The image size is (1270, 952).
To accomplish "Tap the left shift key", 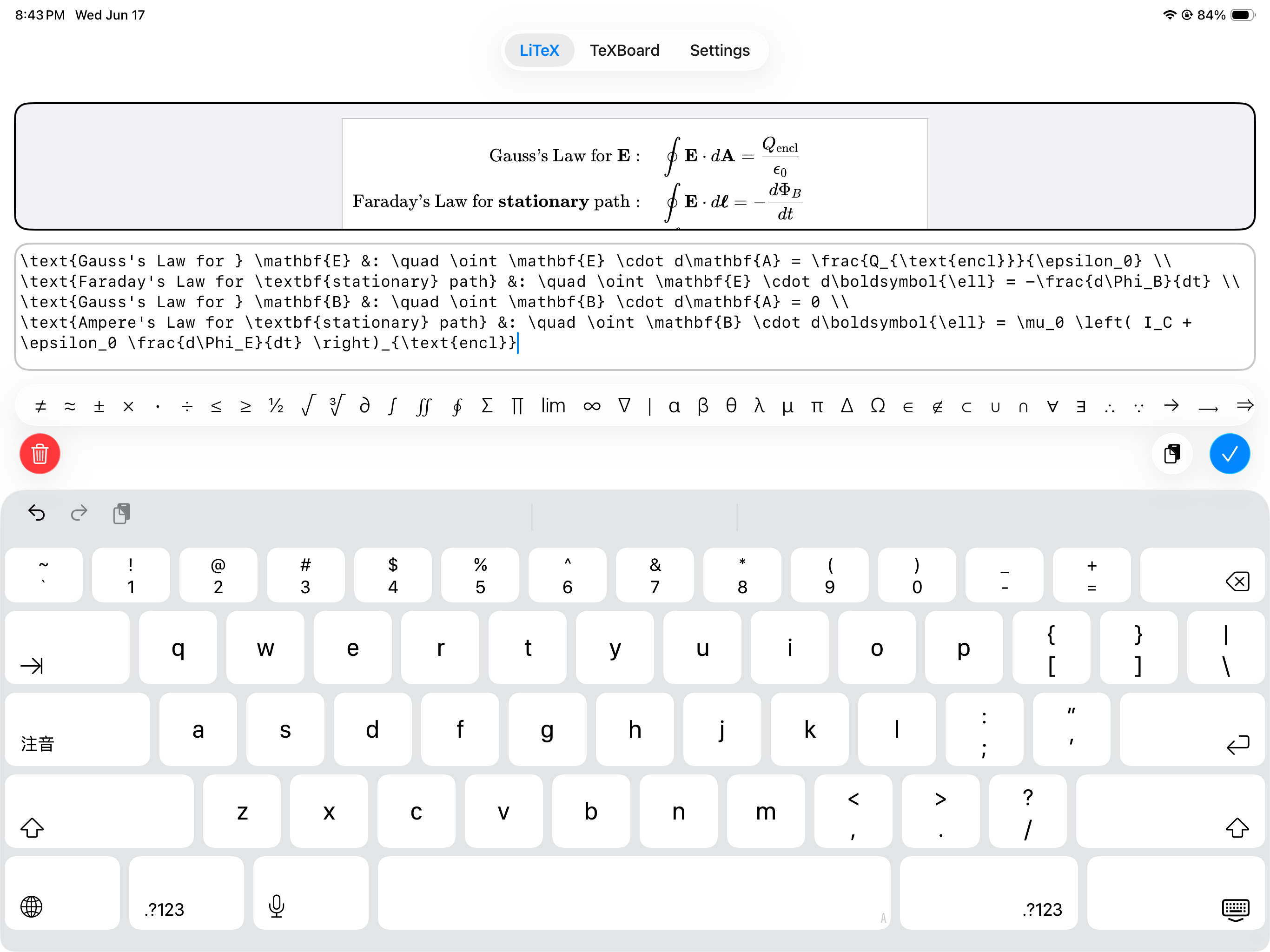I will [x=99, y=811].
